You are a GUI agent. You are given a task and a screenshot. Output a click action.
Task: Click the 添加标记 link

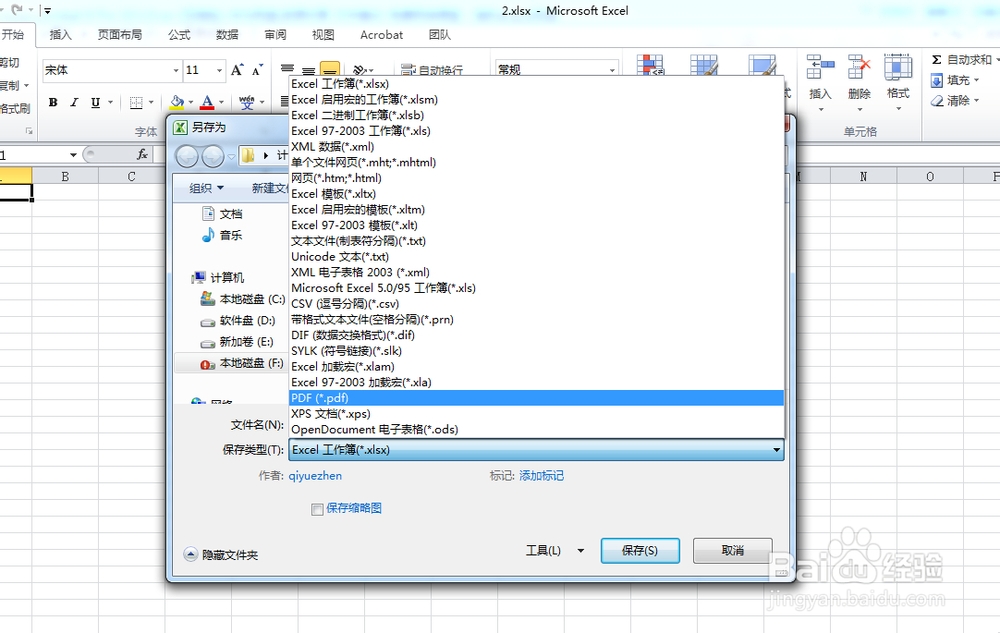540,476
